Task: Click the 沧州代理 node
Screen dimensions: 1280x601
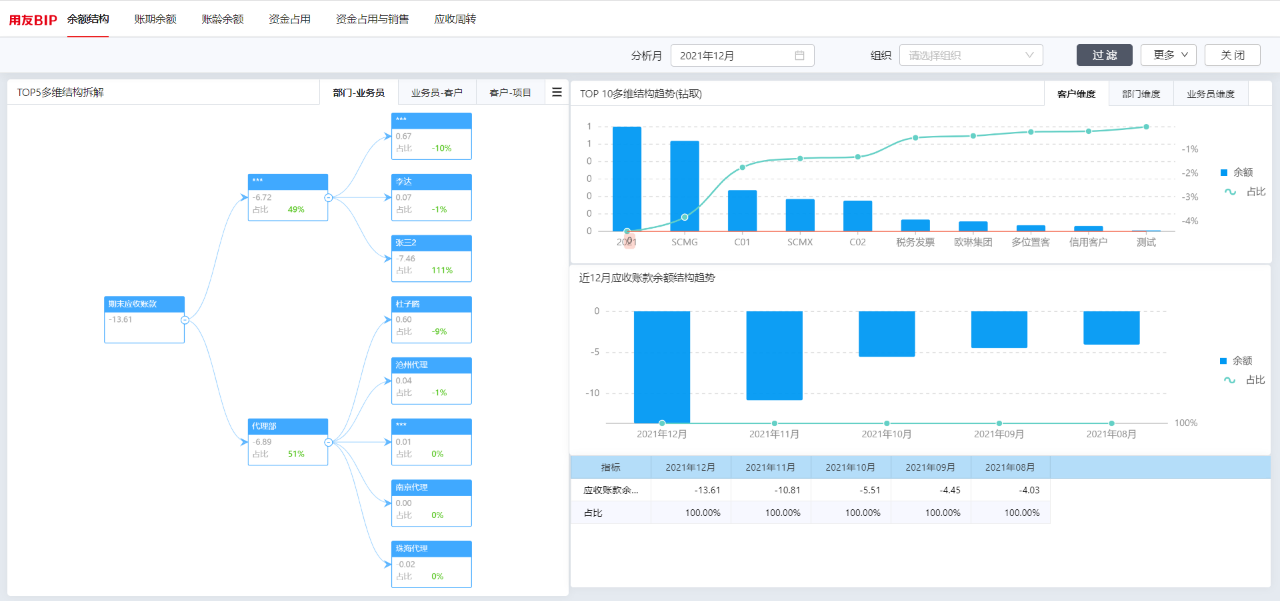Action: pos(431,380)
